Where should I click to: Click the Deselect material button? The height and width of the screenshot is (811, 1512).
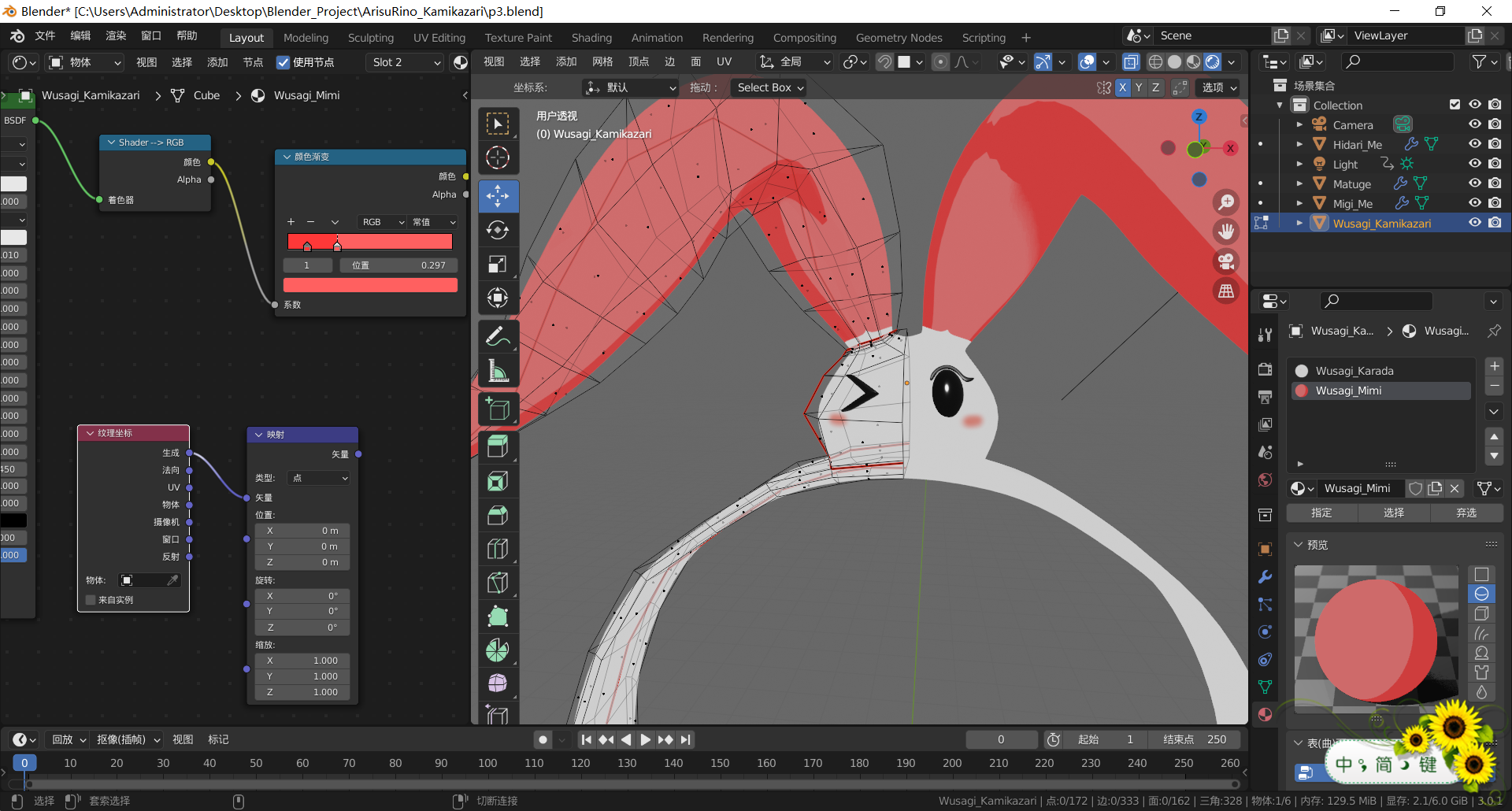tap(1466, 513)
